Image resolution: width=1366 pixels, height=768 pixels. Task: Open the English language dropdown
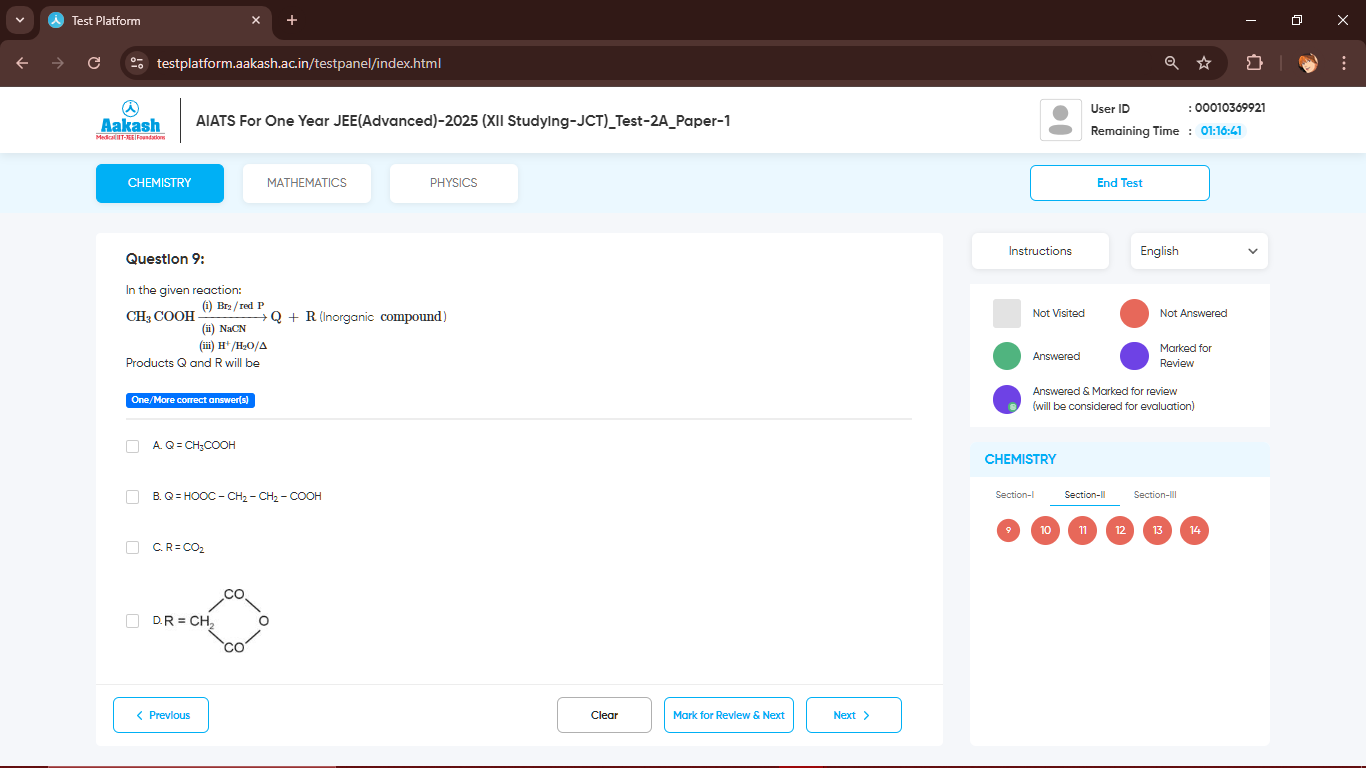(x=1198, y=251)
